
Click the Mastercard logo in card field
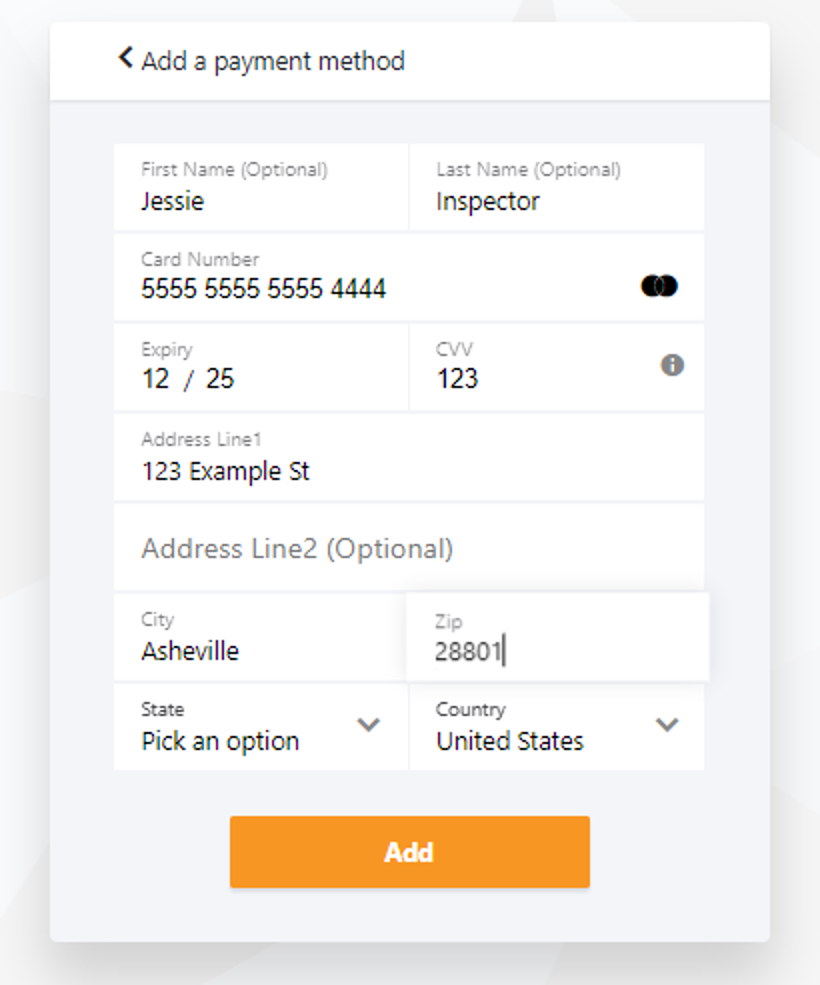659,287
